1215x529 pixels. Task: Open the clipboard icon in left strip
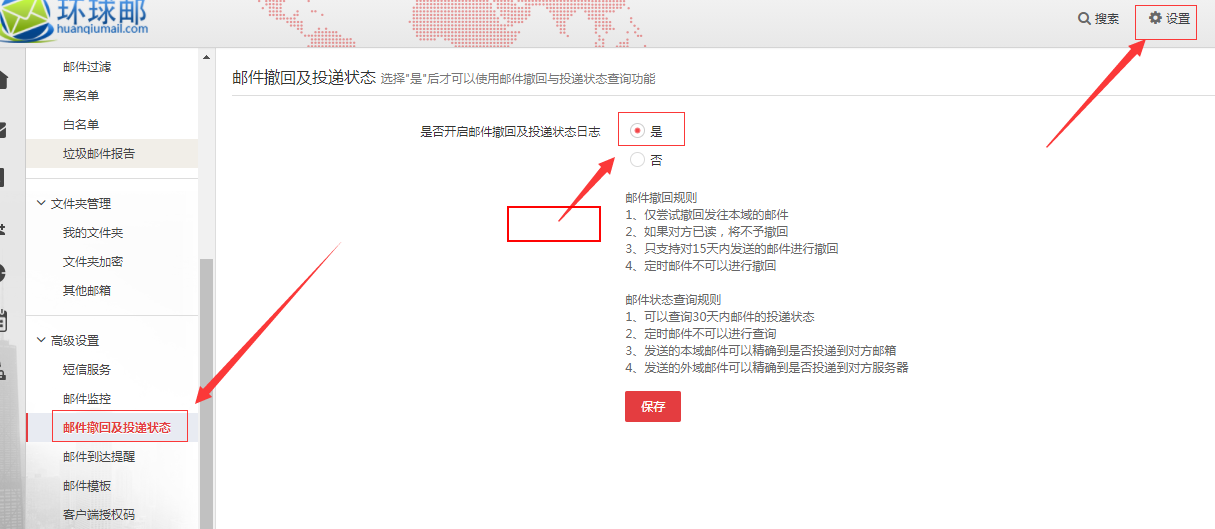pos(3,320)
